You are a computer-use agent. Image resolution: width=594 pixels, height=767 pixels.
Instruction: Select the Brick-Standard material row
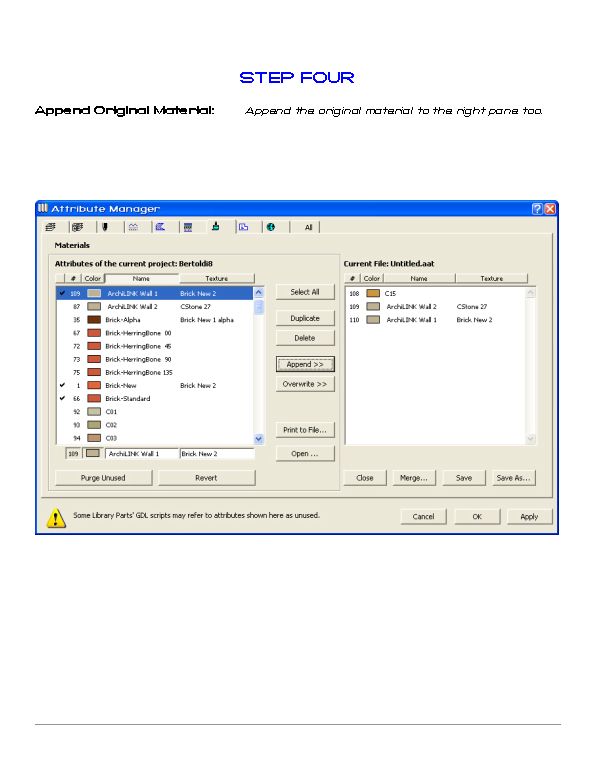pyautogui.click(x=155, y=399)
